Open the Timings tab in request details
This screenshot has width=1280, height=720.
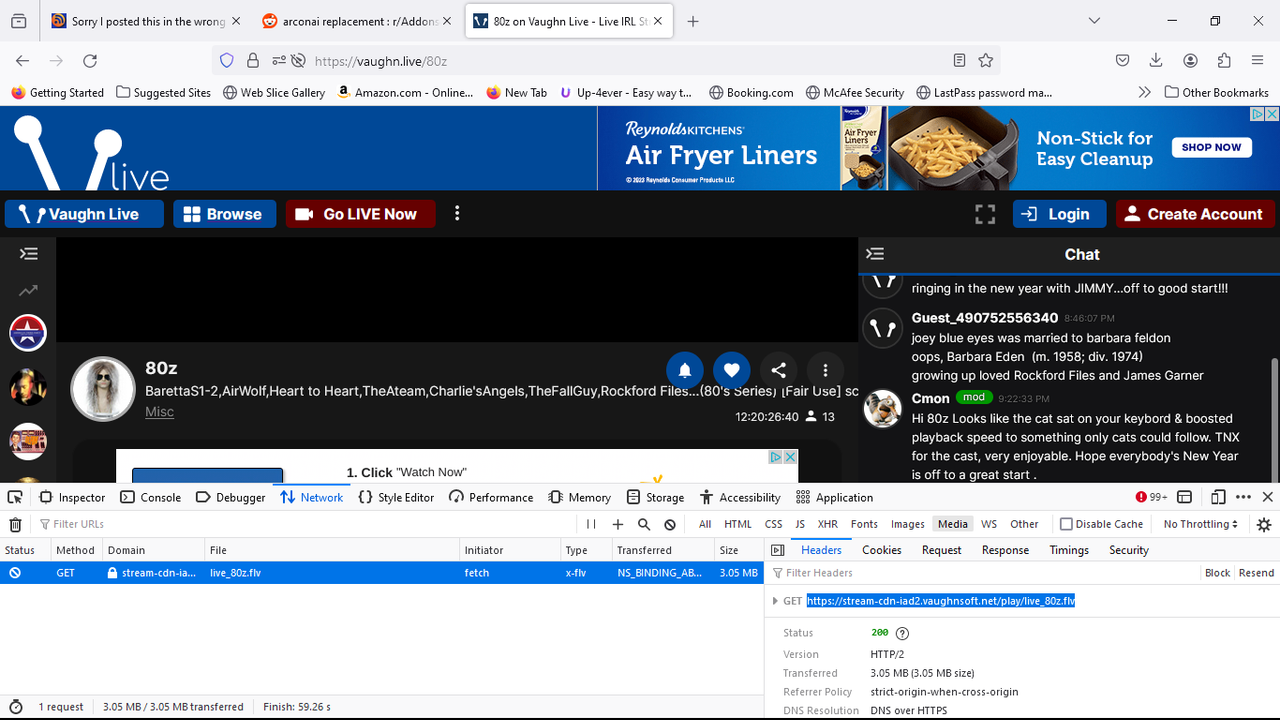tap(1069, 550)
